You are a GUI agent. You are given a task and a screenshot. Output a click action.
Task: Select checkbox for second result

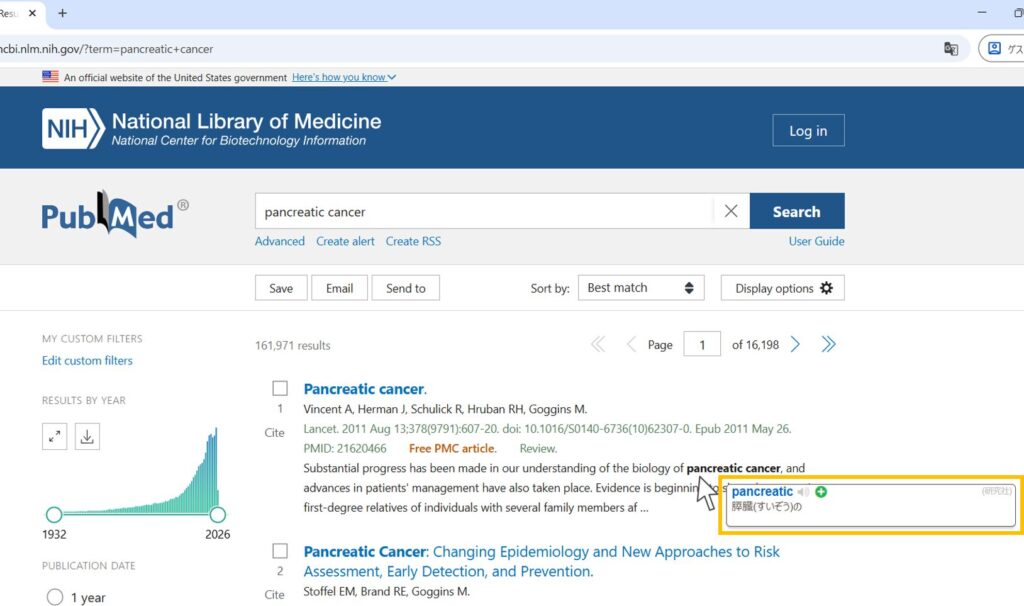(x=280, y=552)
